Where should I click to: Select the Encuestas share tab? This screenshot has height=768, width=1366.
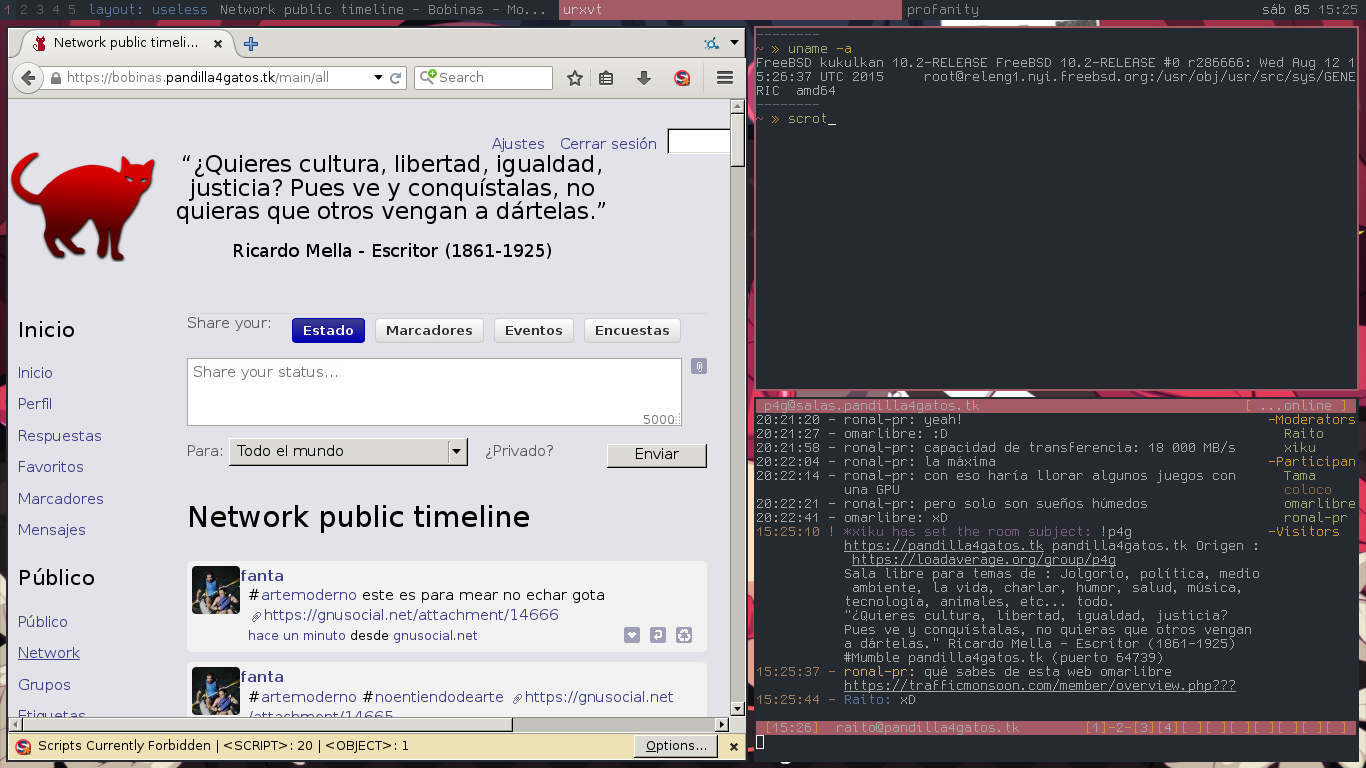tap(632, 330)
